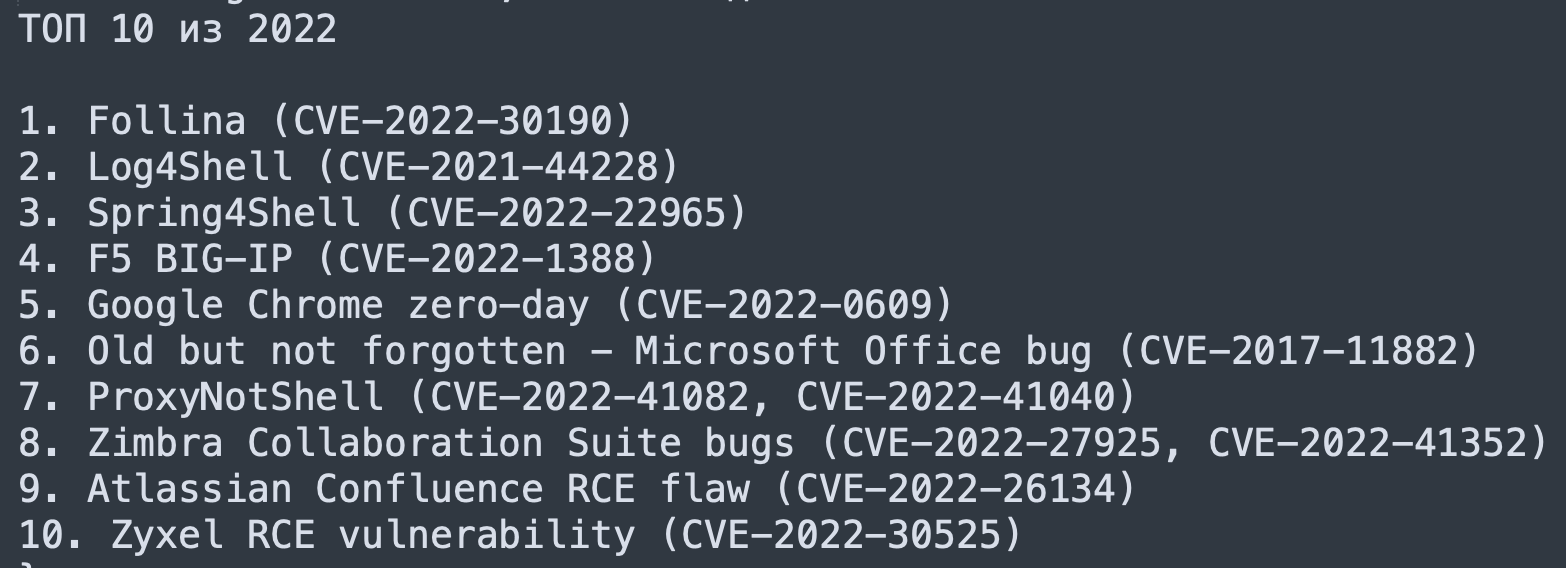Click the CVE-2017-11882 identifier

pos(1297,351)
